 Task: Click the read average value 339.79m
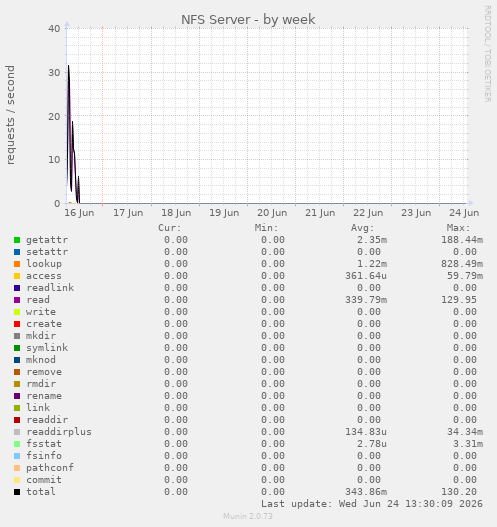tap(366, 300)
